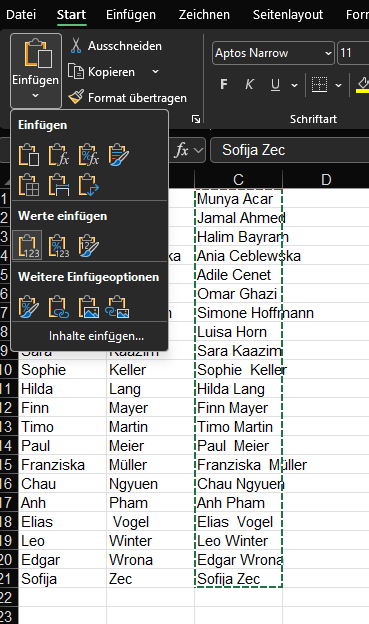
Task: Click last-name cell Keller
Action: tap(150, 370)
